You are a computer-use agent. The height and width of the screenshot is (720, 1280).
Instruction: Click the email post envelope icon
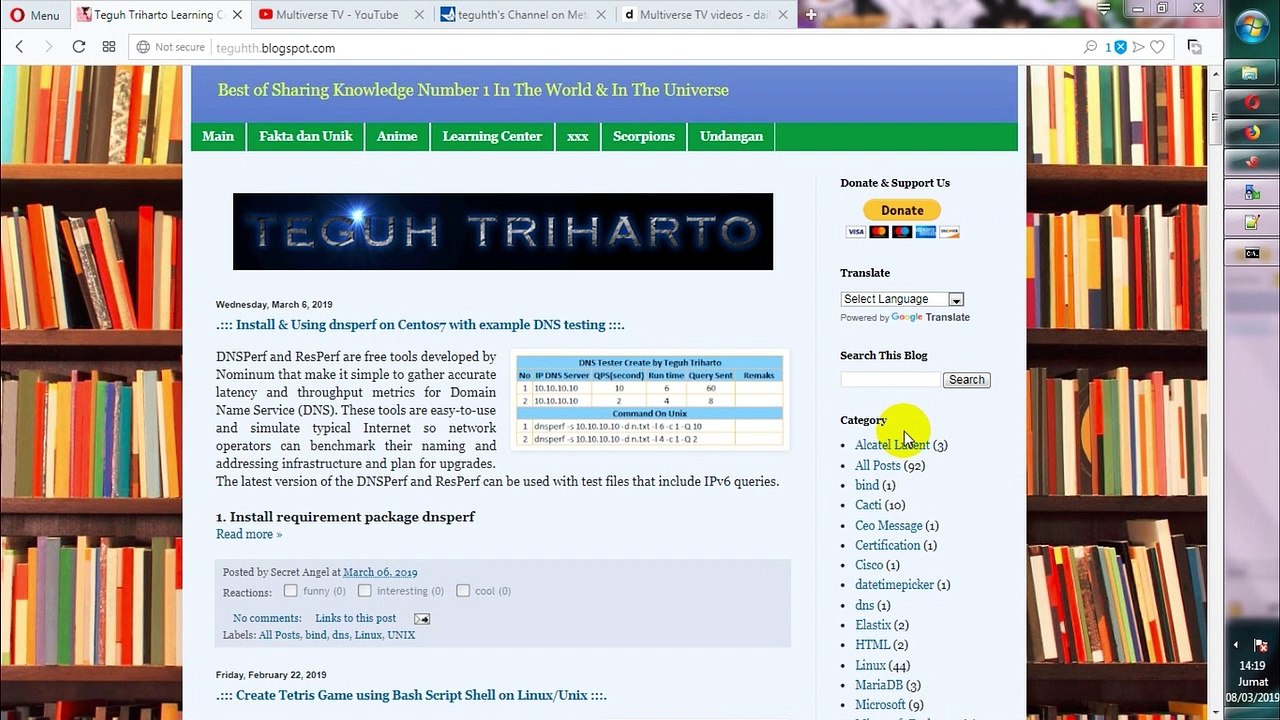click(x=422, y=619)
